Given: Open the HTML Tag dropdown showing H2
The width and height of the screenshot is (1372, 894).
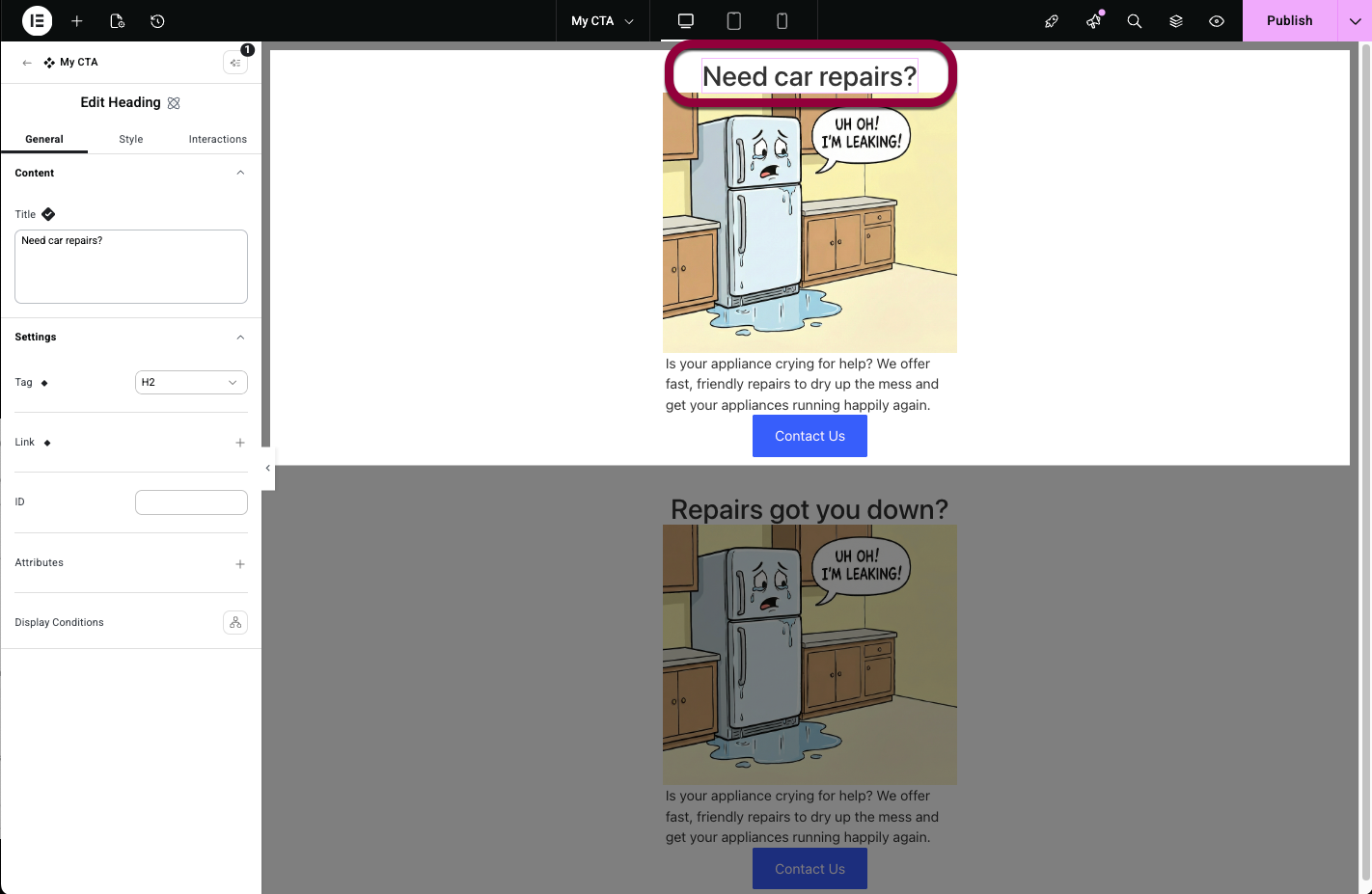Looking at the screenshot, I should (x=191, y=383).
